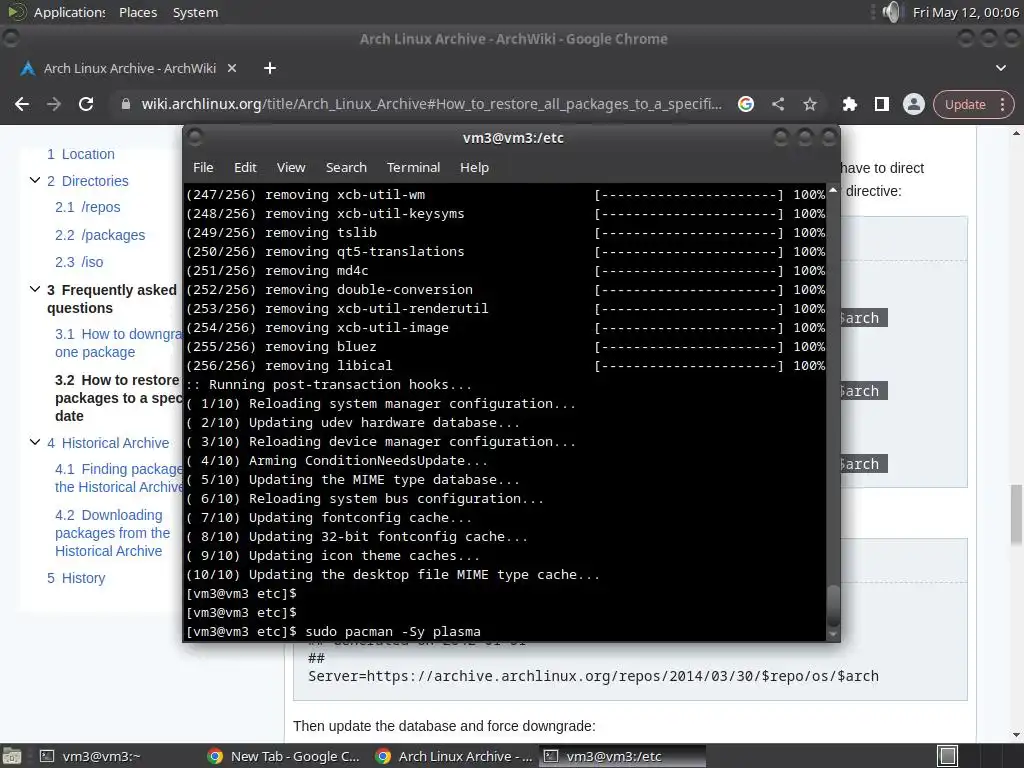This screenshot has height=768, width=1024.
Task: Open 4.1 Finding packages link
Action: [x=119, y=478]
